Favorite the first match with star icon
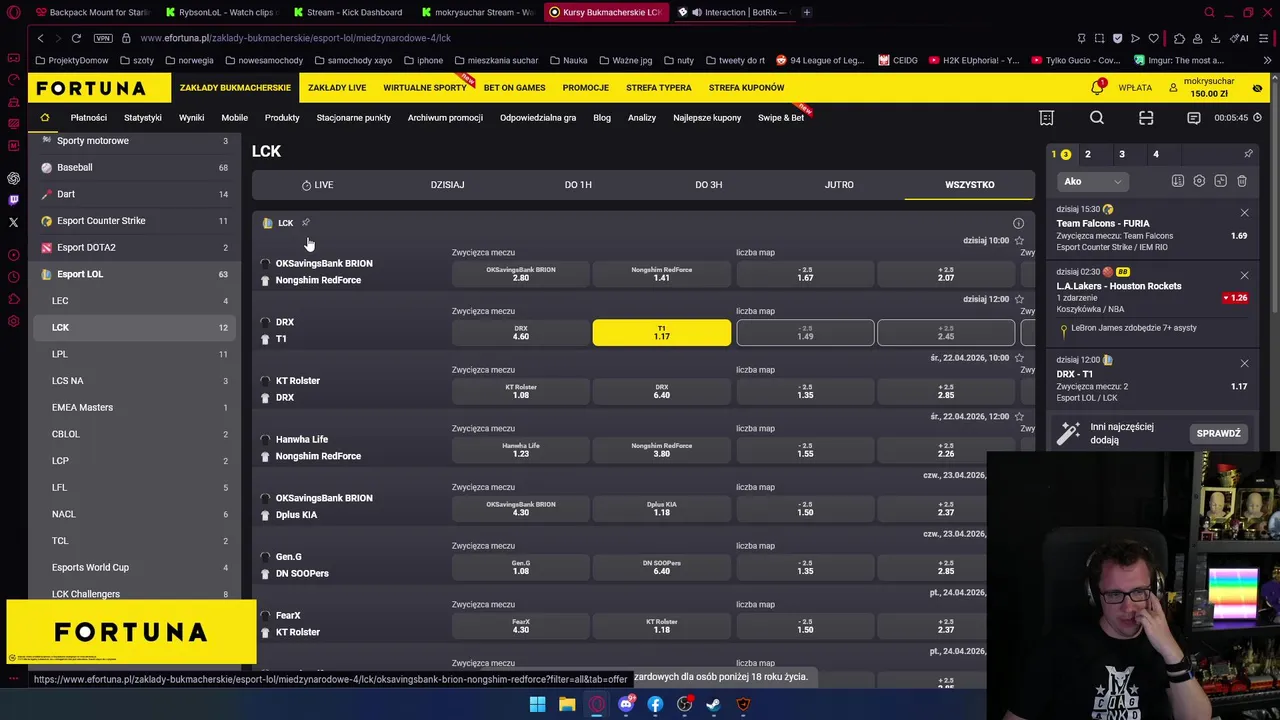The height and width of the screenshot is (720, 1280). (x=1019, y=241)
